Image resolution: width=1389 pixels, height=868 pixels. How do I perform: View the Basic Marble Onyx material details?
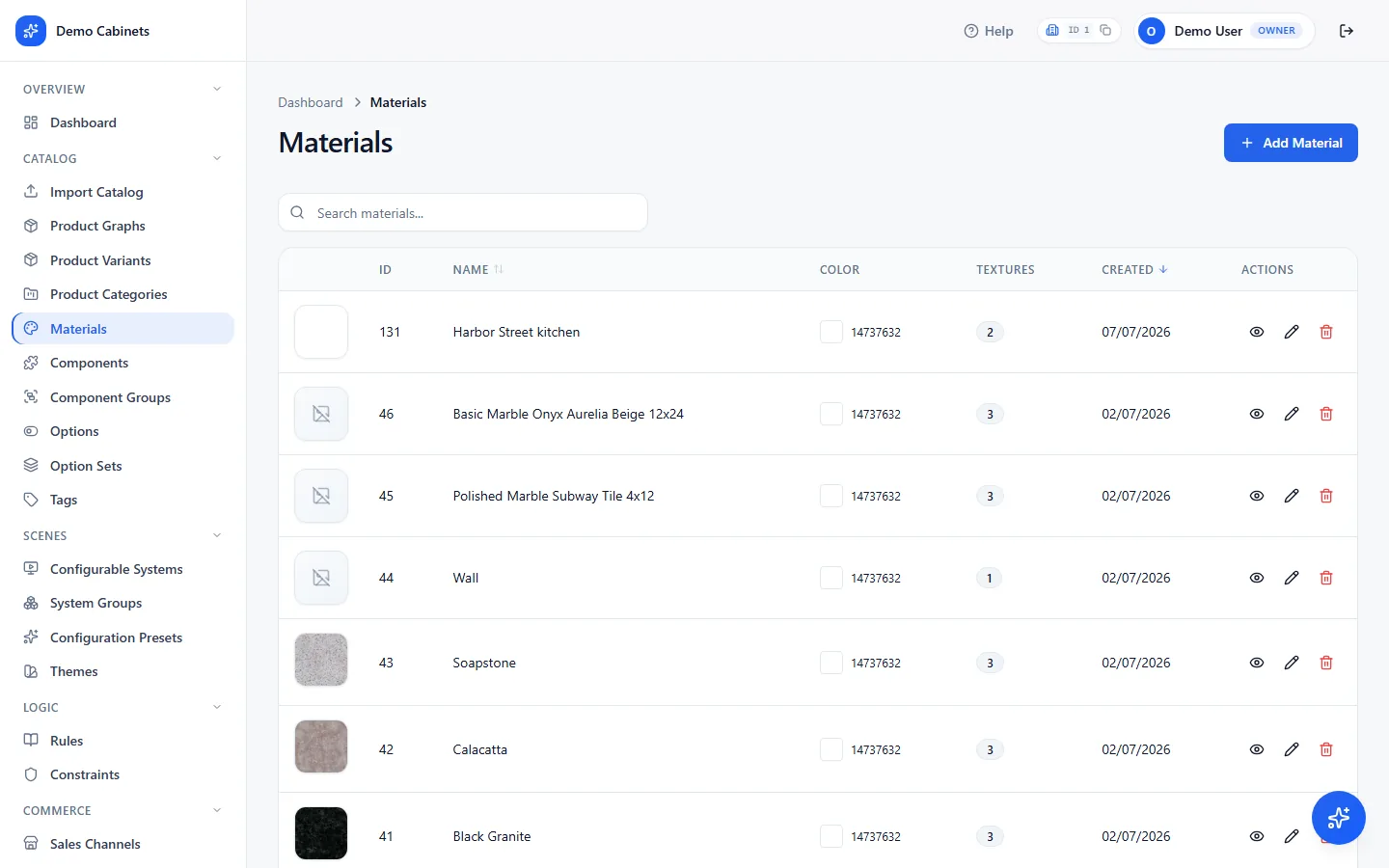(x=1257, y=414)
